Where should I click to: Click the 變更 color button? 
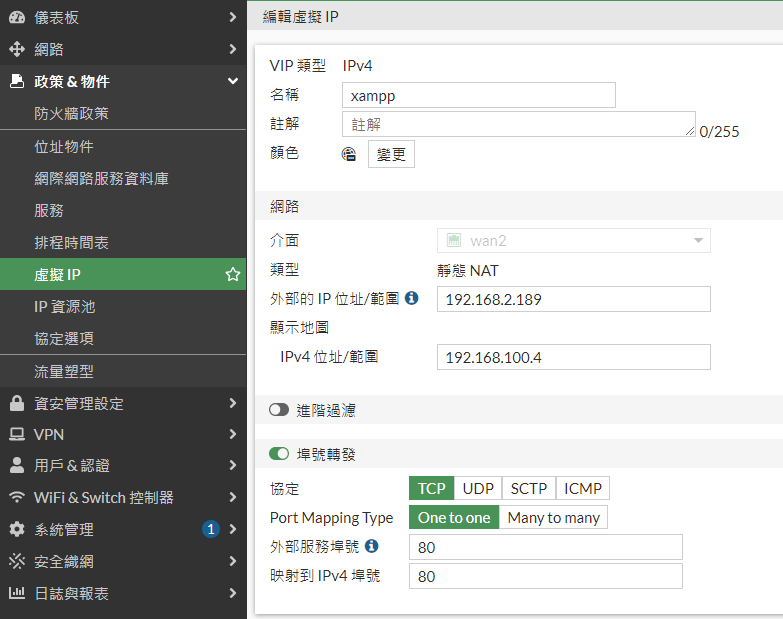coord(391,154)
